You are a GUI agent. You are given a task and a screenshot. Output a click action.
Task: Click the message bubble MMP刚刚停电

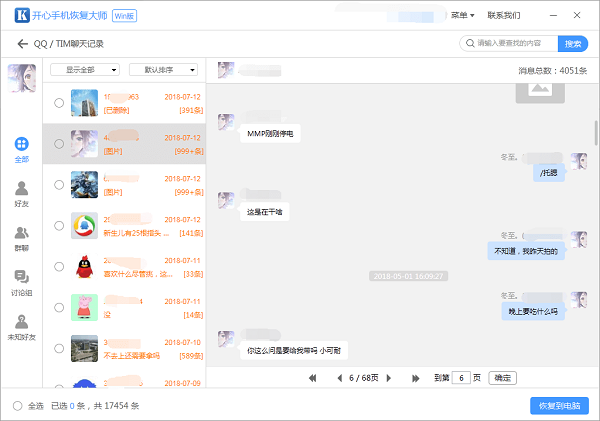point(270,134)
